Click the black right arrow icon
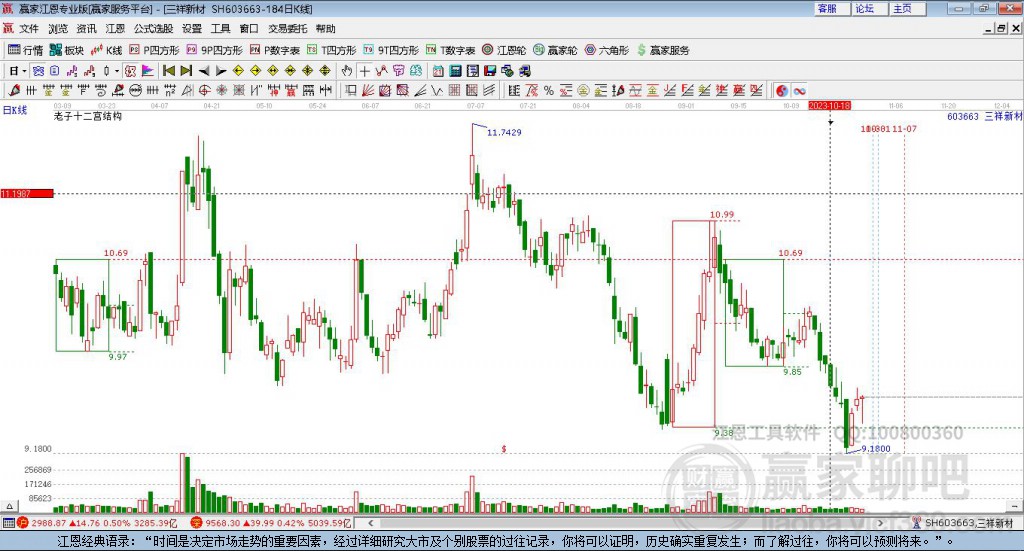The image size is (1024, 551). pyautogui.click(x=221, y=71)
